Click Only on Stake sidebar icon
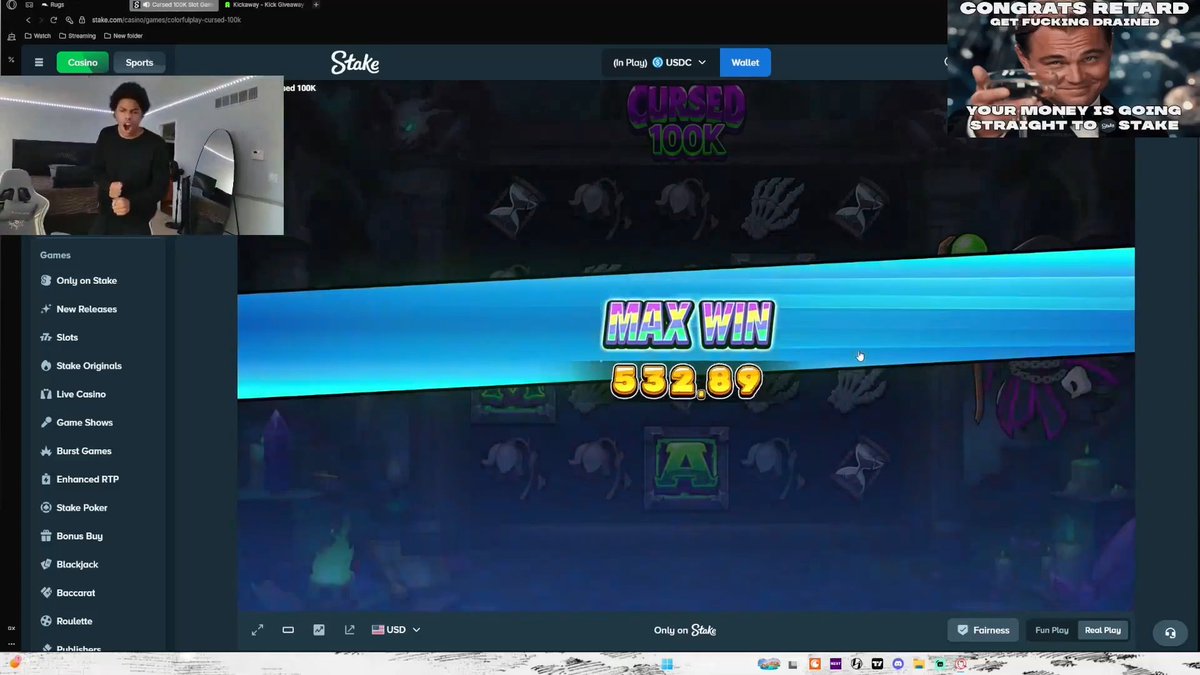The height and width of the screenshot is (675, 1200). (46, 281)
